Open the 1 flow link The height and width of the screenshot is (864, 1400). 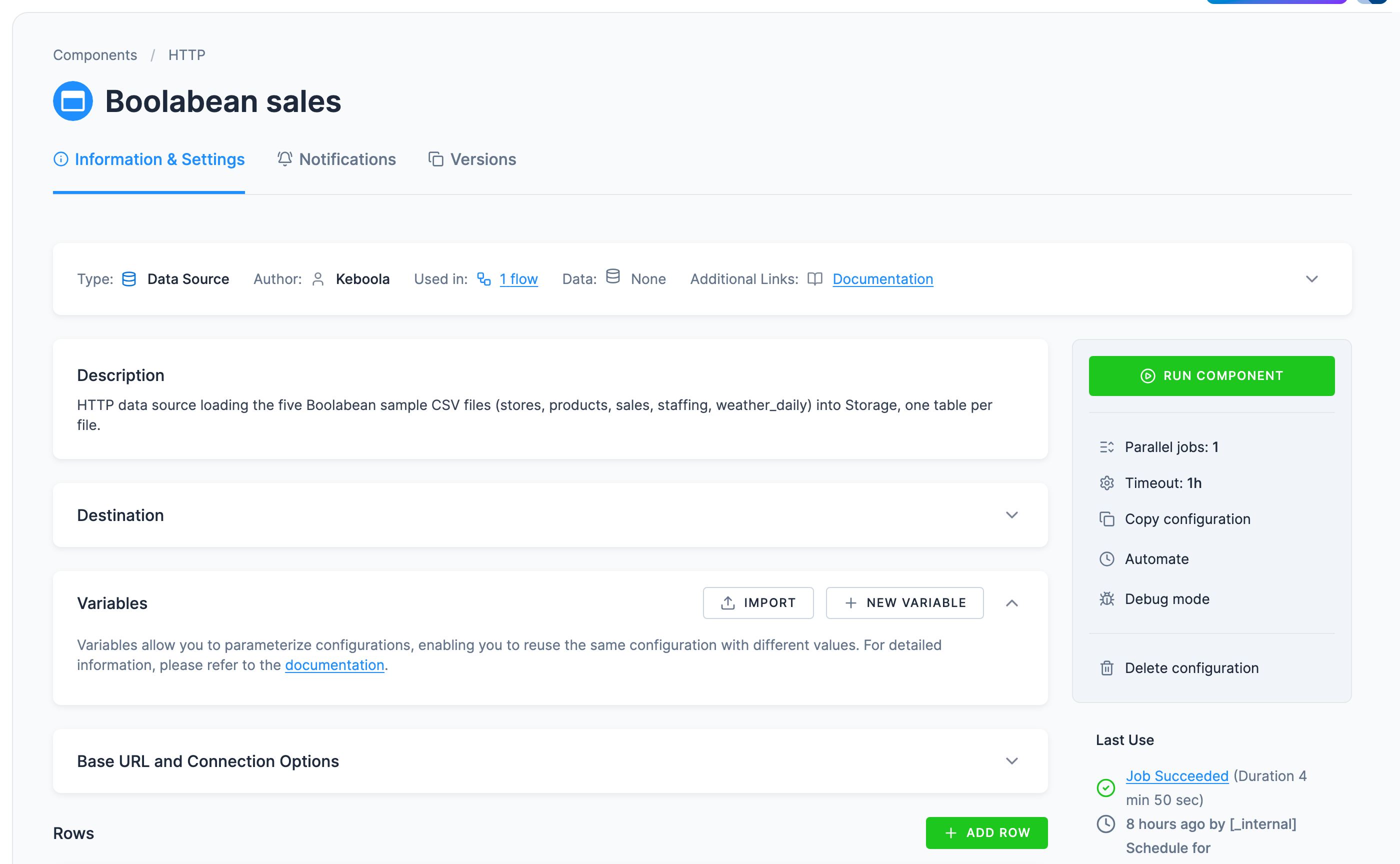coord(519,279)
